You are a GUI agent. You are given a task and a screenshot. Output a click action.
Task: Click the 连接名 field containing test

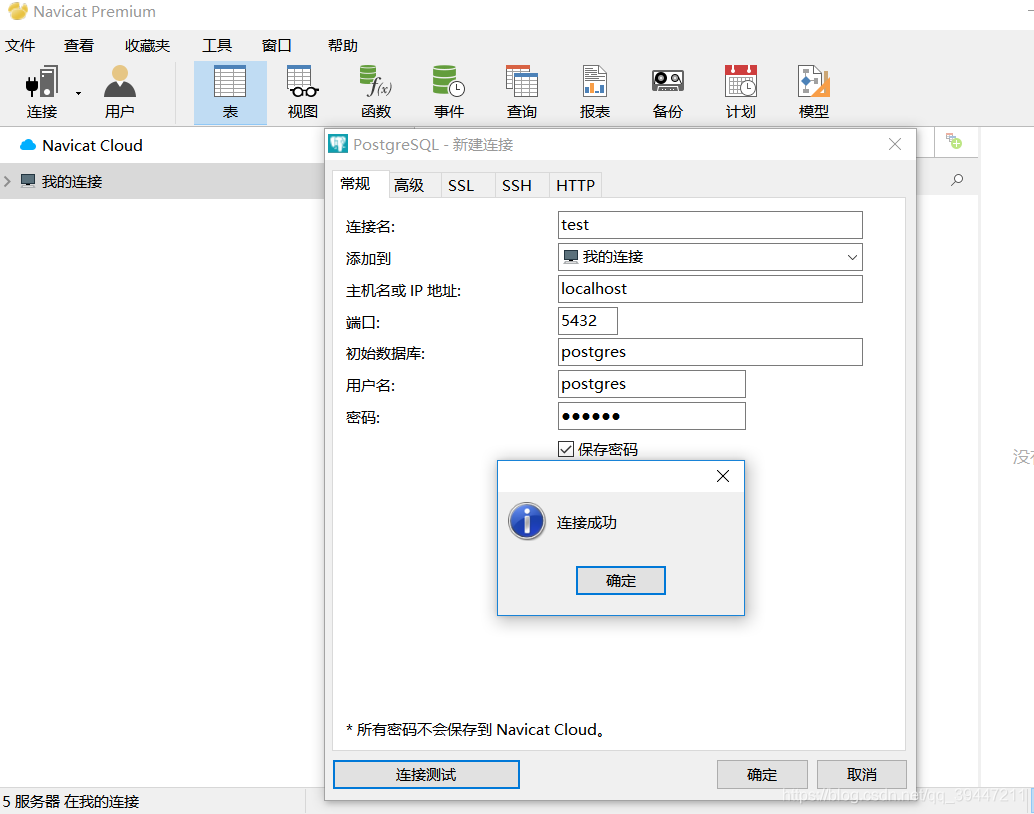coord(710,225)
